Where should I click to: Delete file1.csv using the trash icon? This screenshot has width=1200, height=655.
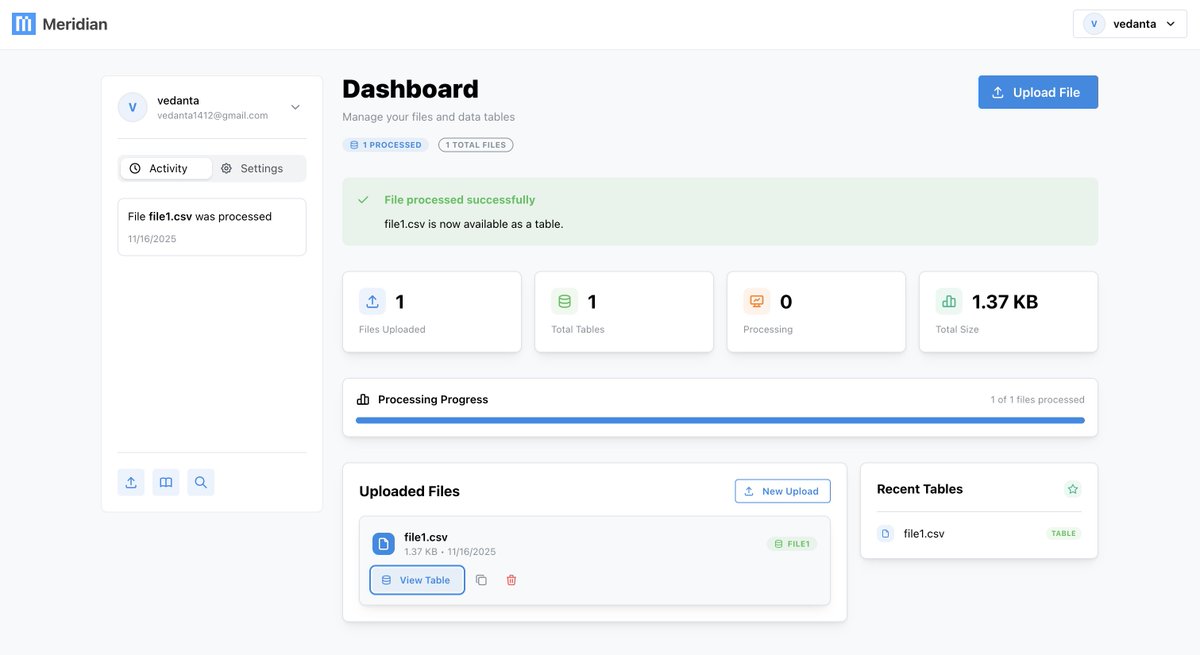[x=511, y=580]
